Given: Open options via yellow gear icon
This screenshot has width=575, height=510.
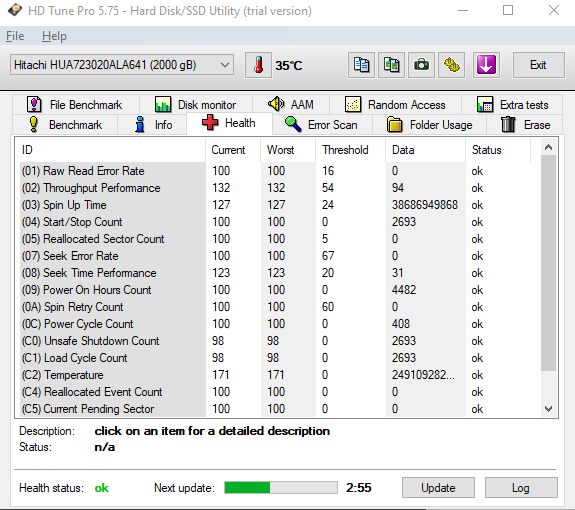Looking at the screenshot, I should point(451,65).
